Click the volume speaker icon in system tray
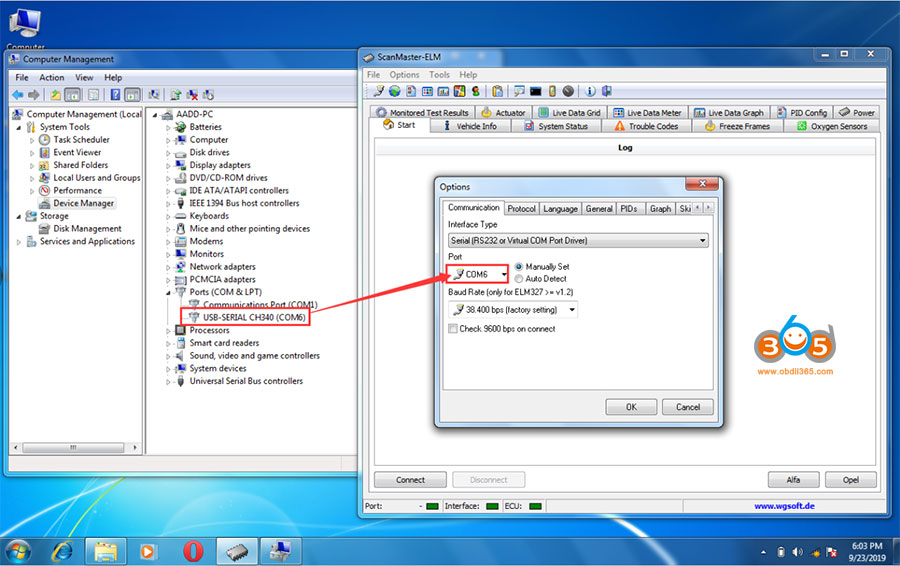The height and width of the screenshot is (566, 900). (x=797, y=552)
